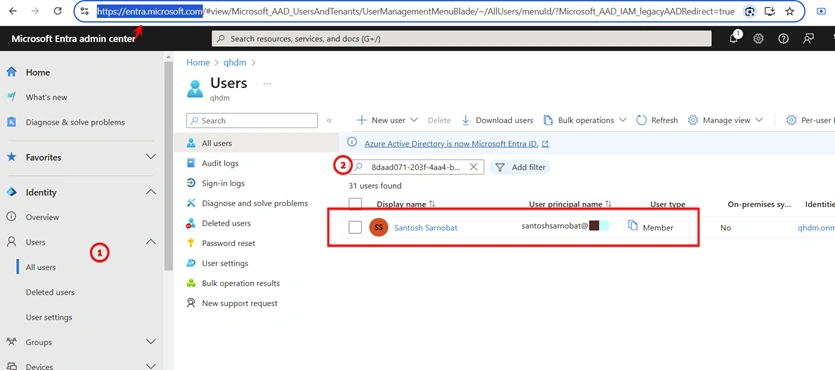
Task: Open the help question mark icon
Action: (x=783, y=38)
